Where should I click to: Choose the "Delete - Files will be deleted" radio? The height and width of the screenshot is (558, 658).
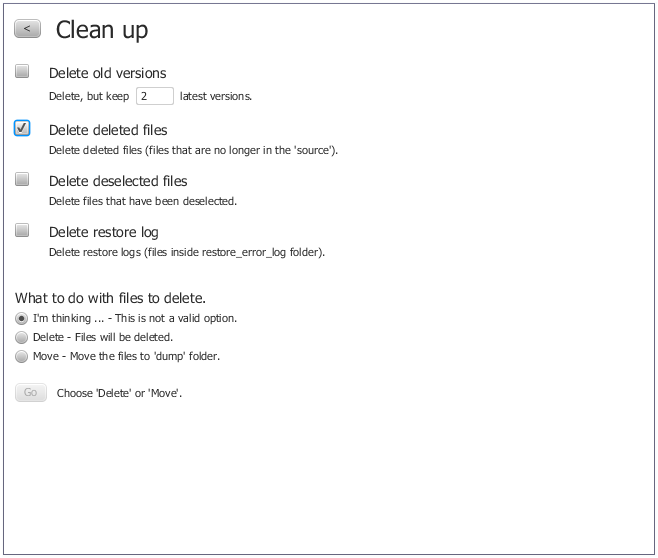[x=22, y=337]
